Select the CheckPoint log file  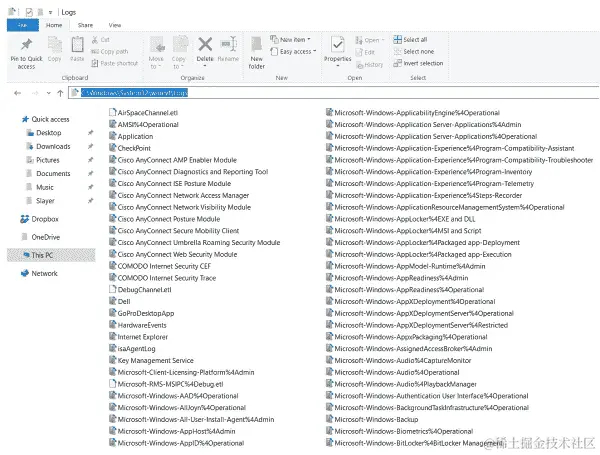[x=130, y=148]
